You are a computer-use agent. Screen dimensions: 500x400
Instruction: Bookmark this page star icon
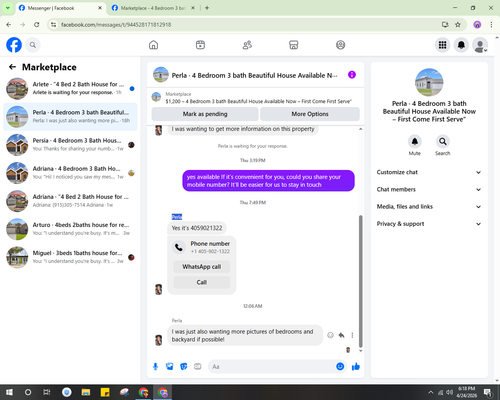click(458, 25)
